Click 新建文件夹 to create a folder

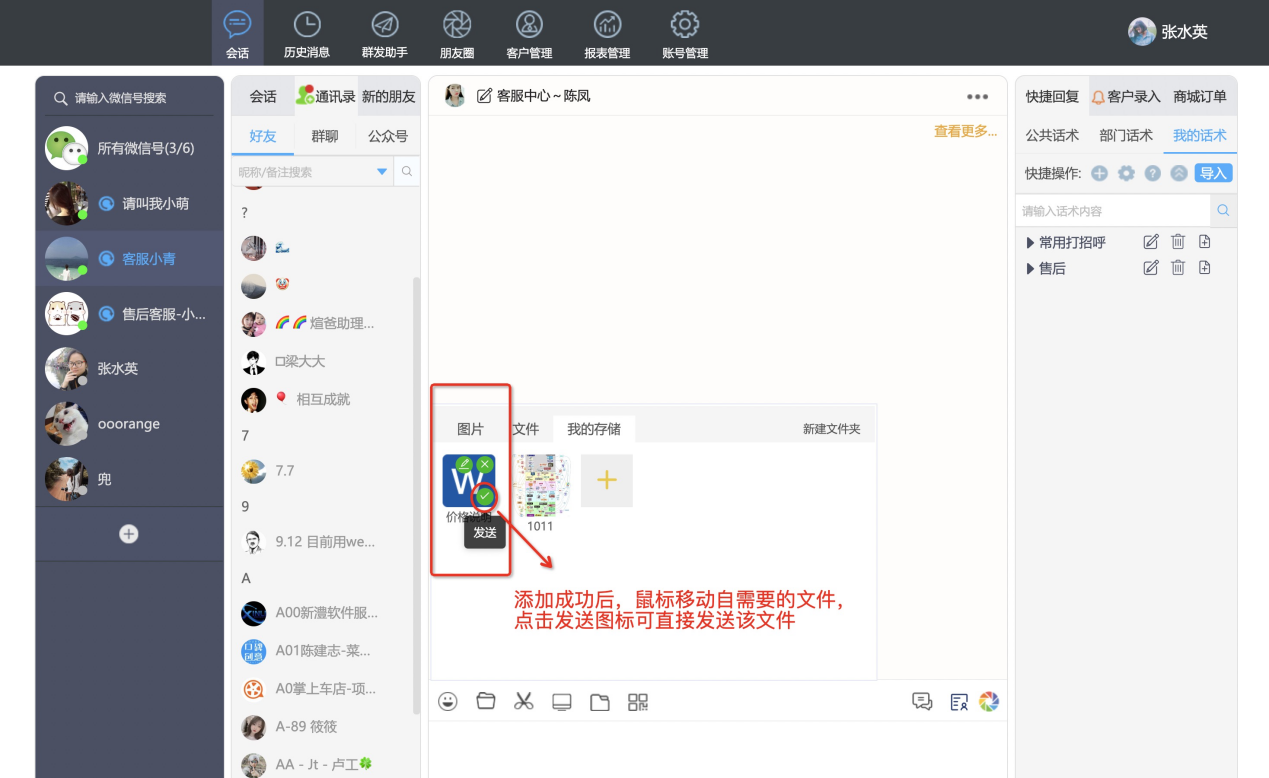tap(832, 429)
